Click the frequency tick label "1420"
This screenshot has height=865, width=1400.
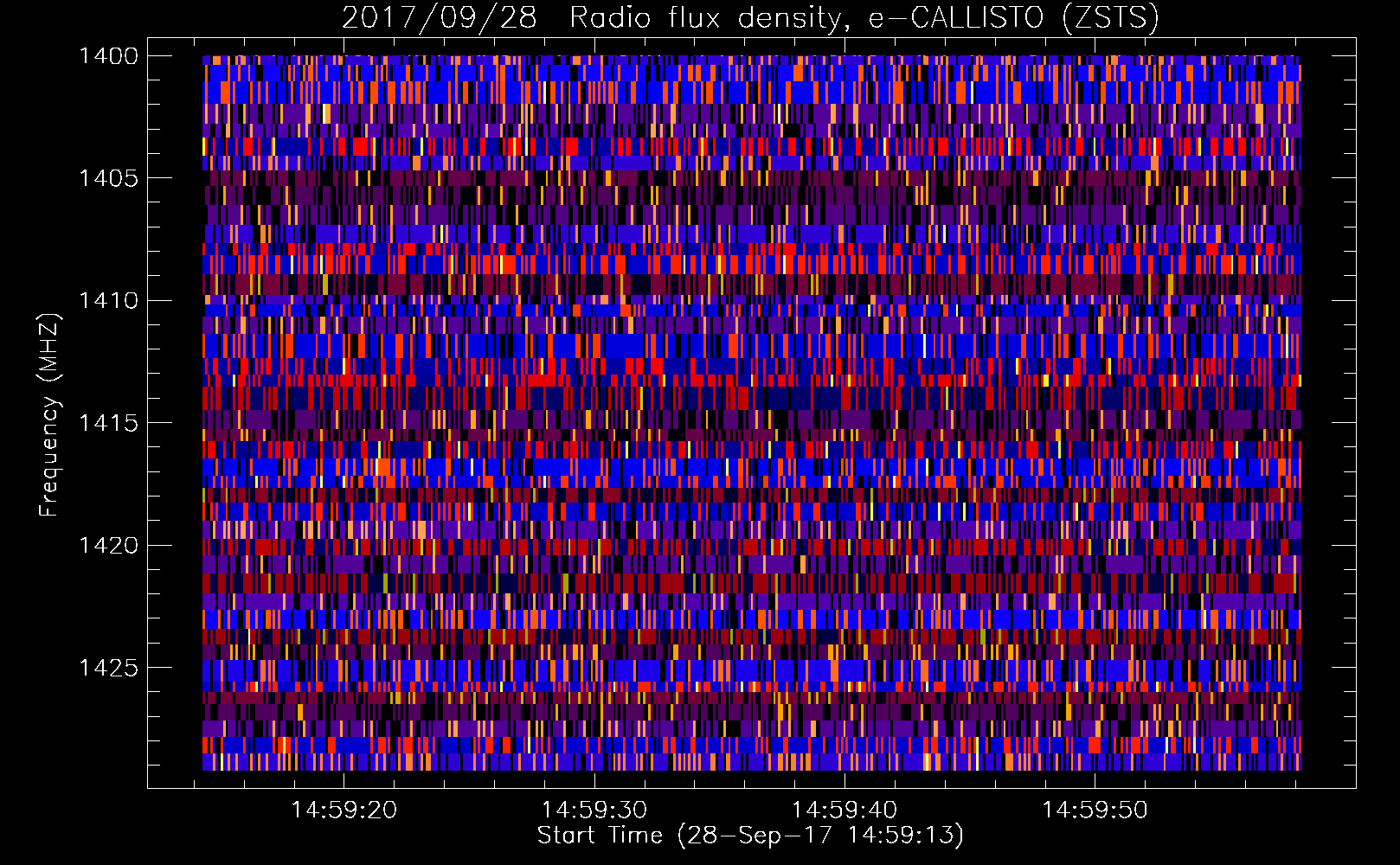pos(108,546)
